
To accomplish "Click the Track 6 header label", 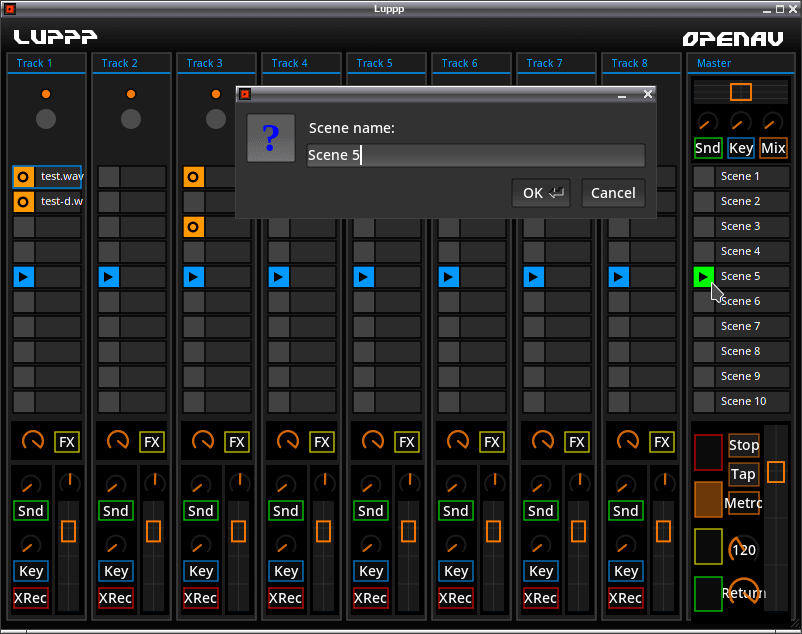I will (459, 63).
